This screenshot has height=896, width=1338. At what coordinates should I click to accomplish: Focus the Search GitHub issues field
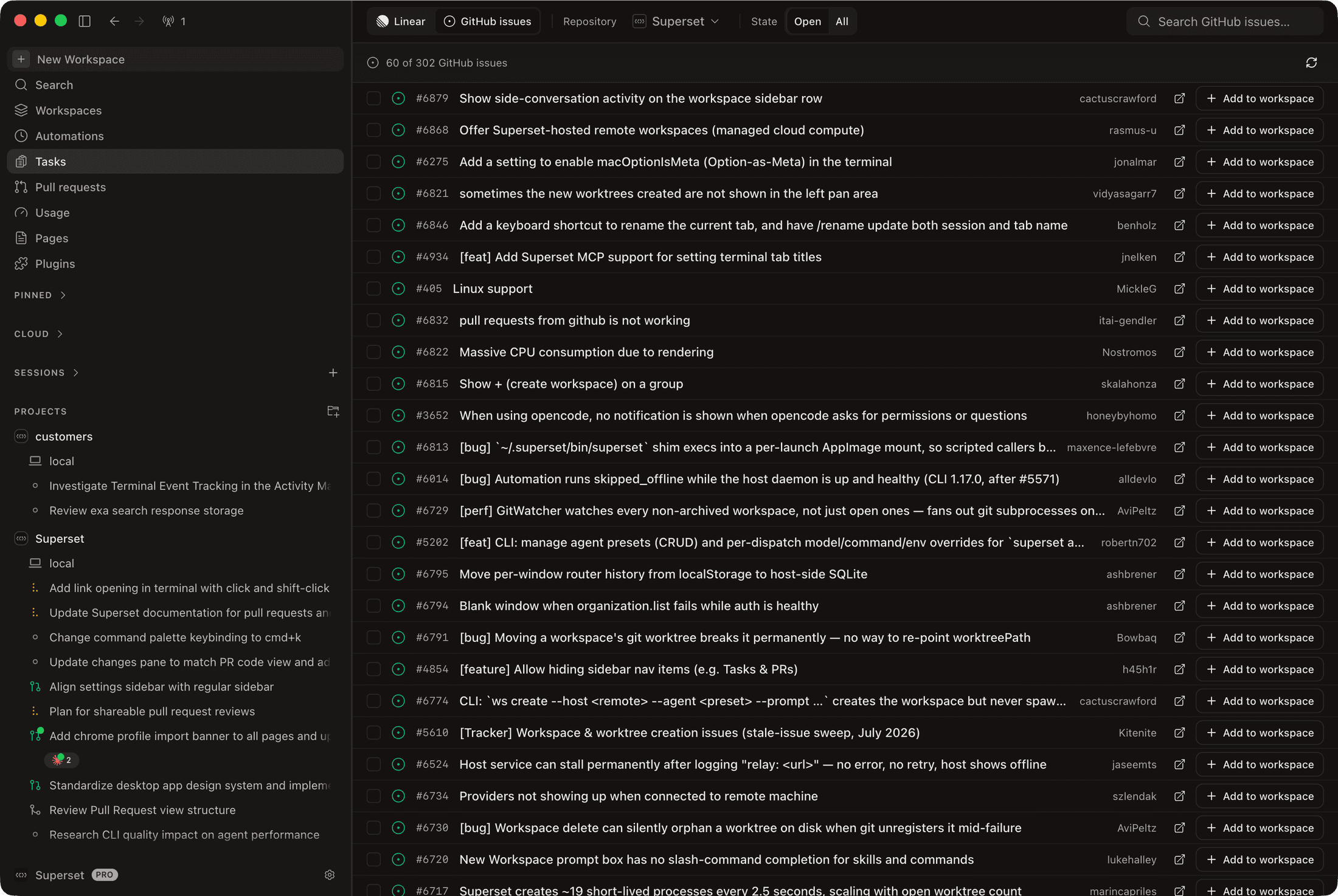[1225, 21]
